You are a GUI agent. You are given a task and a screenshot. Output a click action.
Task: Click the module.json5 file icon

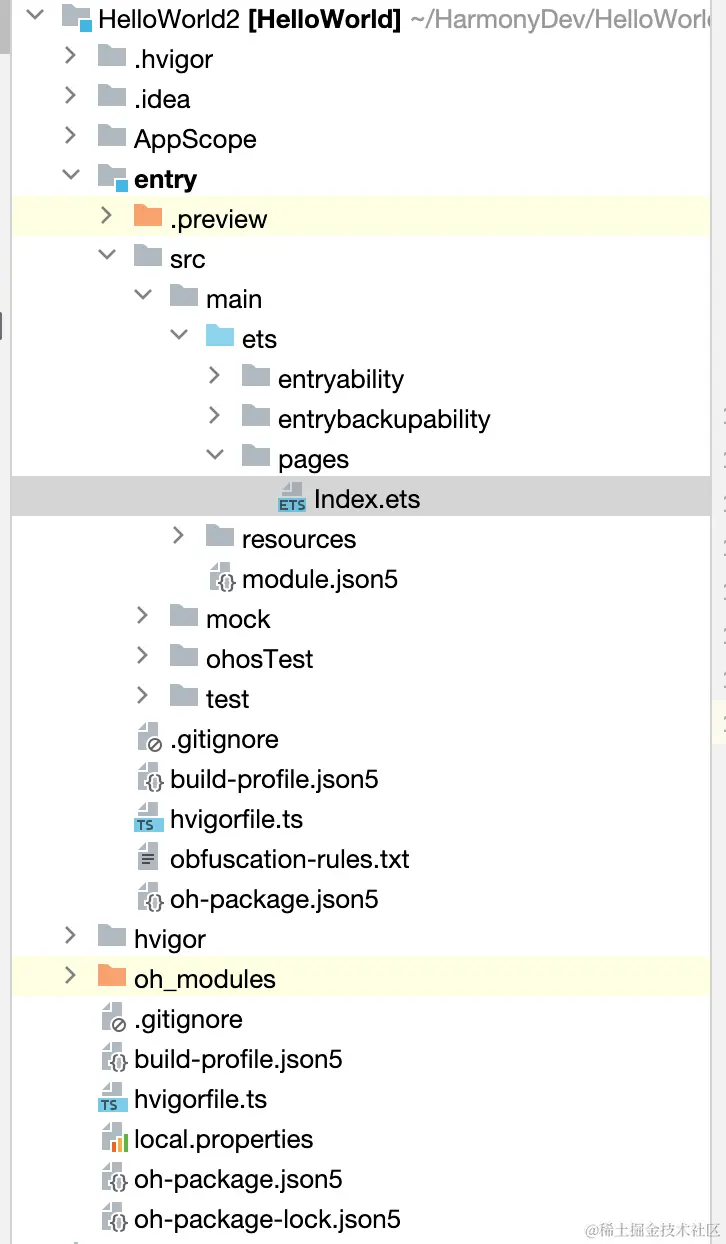[x=221, y=579]
